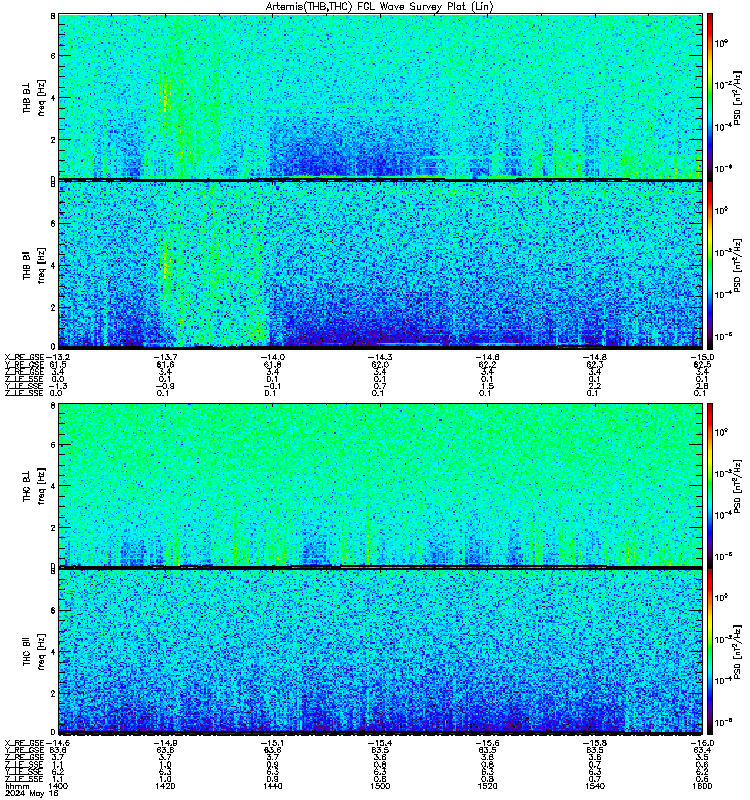Click the THC B∥ spectrogram panel
Viewport: 750px width, 800px height.
(x=381, y=652)
